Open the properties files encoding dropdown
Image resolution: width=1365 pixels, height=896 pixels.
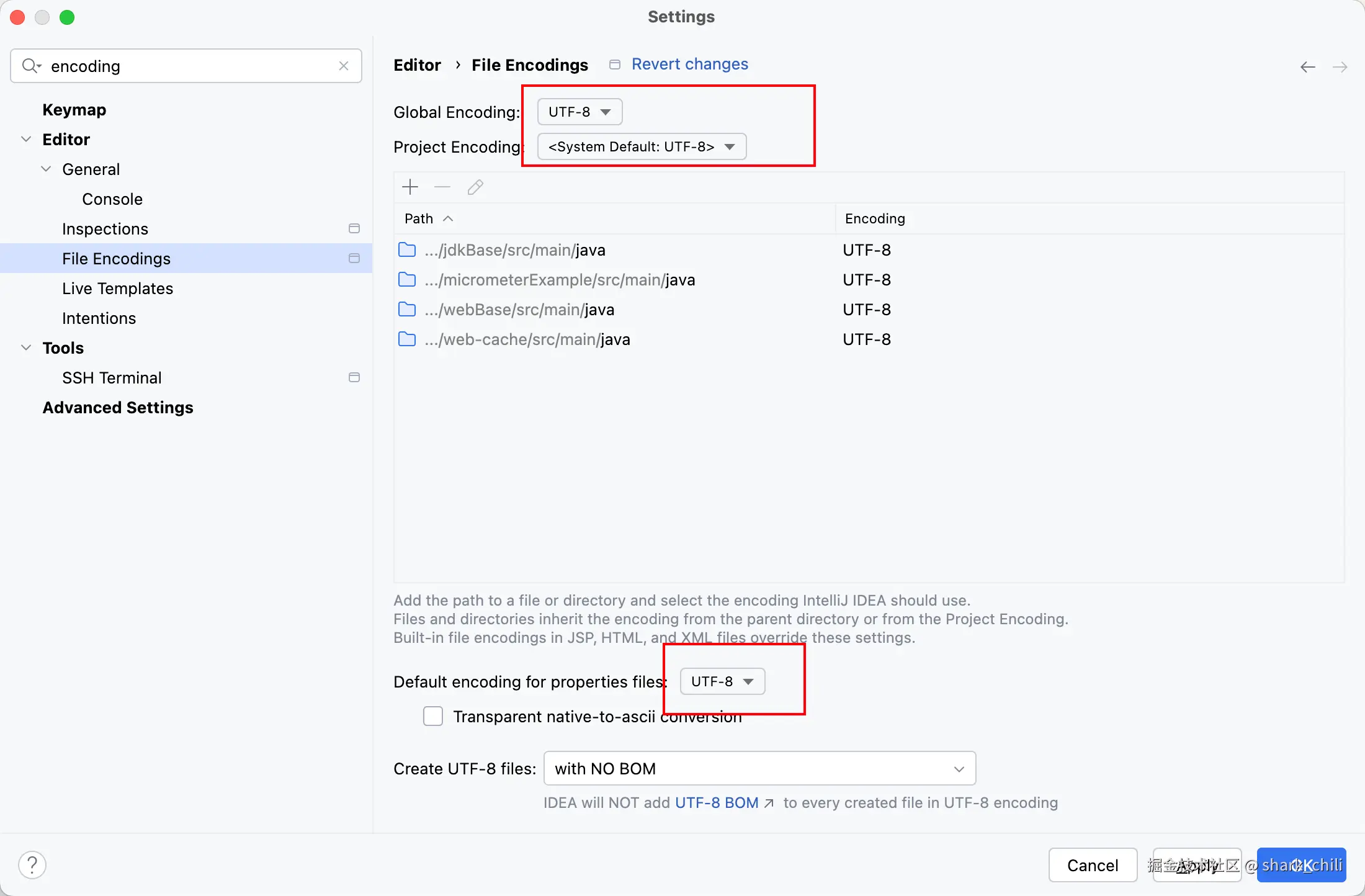point(722,681)
